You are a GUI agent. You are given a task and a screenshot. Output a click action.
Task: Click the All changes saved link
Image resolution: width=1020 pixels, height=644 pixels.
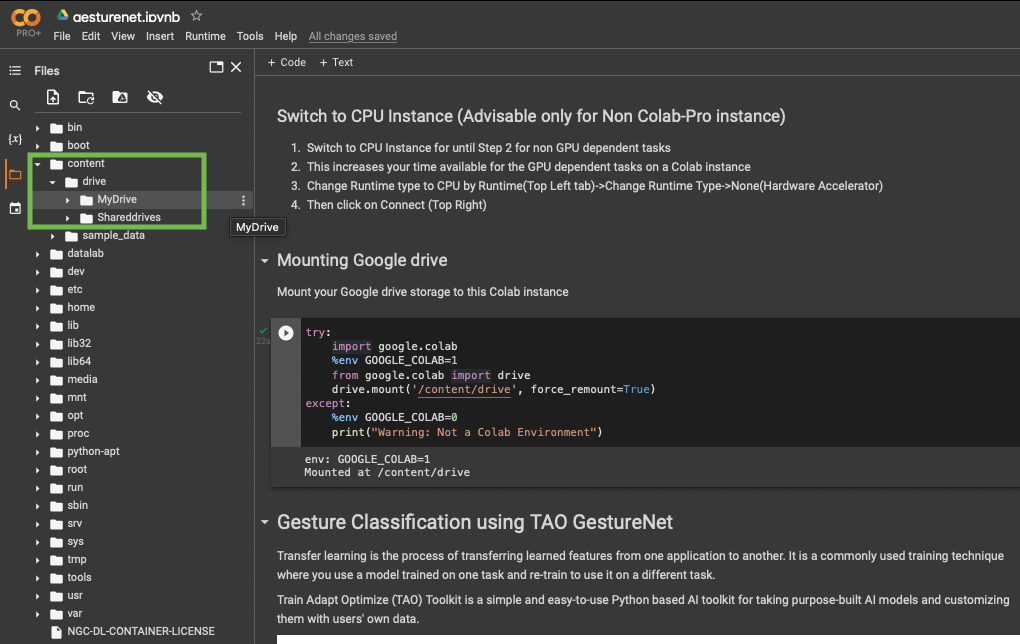pos(352,36)
